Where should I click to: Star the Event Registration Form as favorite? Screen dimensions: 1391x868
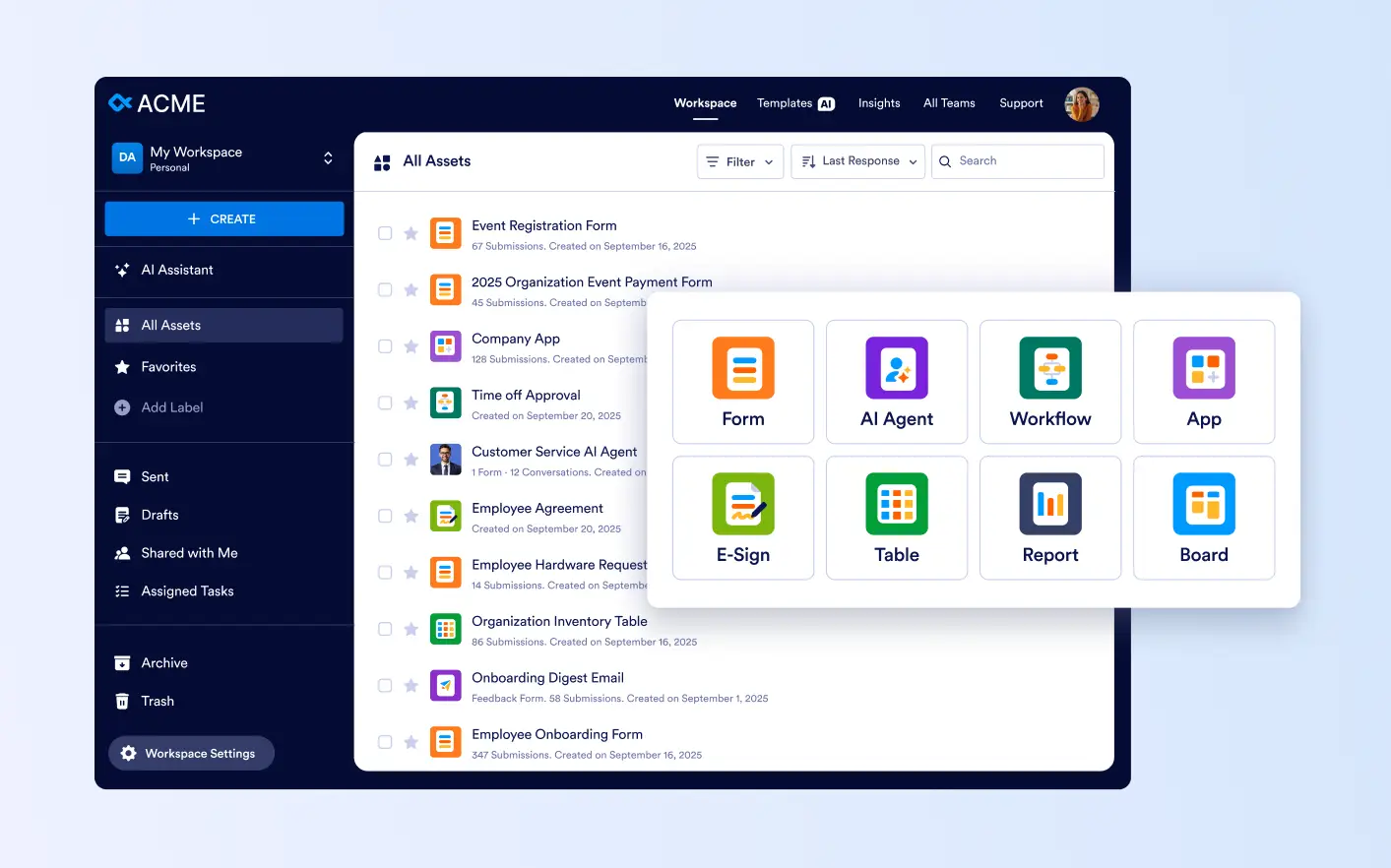pyautogui.click(x=411, y=233)
